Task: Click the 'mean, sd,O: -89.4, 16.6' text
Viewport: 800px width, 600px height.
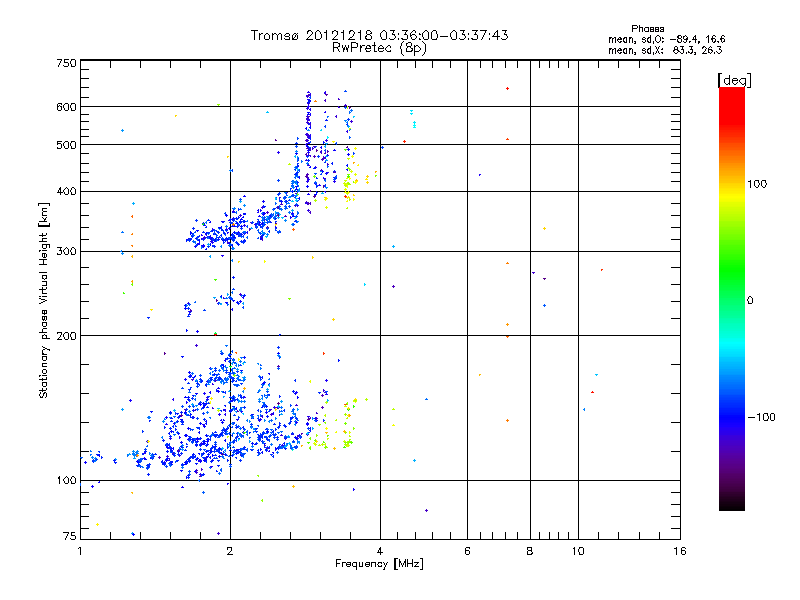Action: [x=666, y=39]
